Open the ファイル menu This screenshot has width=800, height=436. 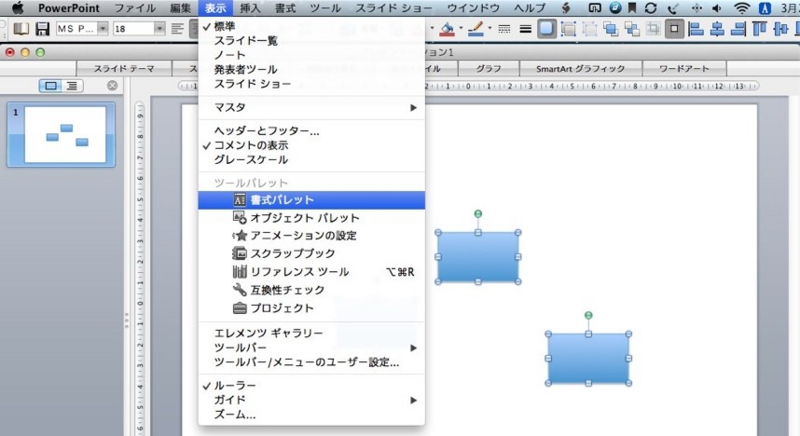[135, 8]
